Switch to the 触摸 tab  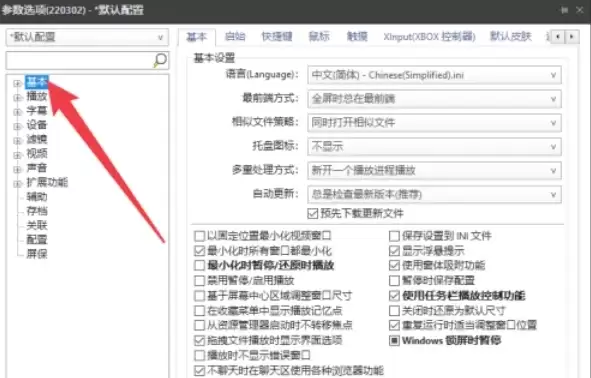357,37
